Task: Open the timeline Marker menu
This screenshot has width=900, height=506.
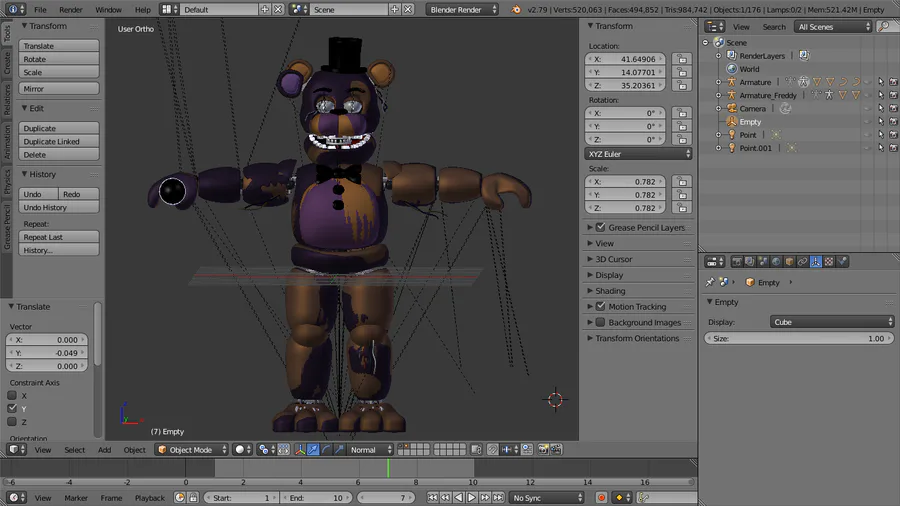Action: (x=76, y=498)
